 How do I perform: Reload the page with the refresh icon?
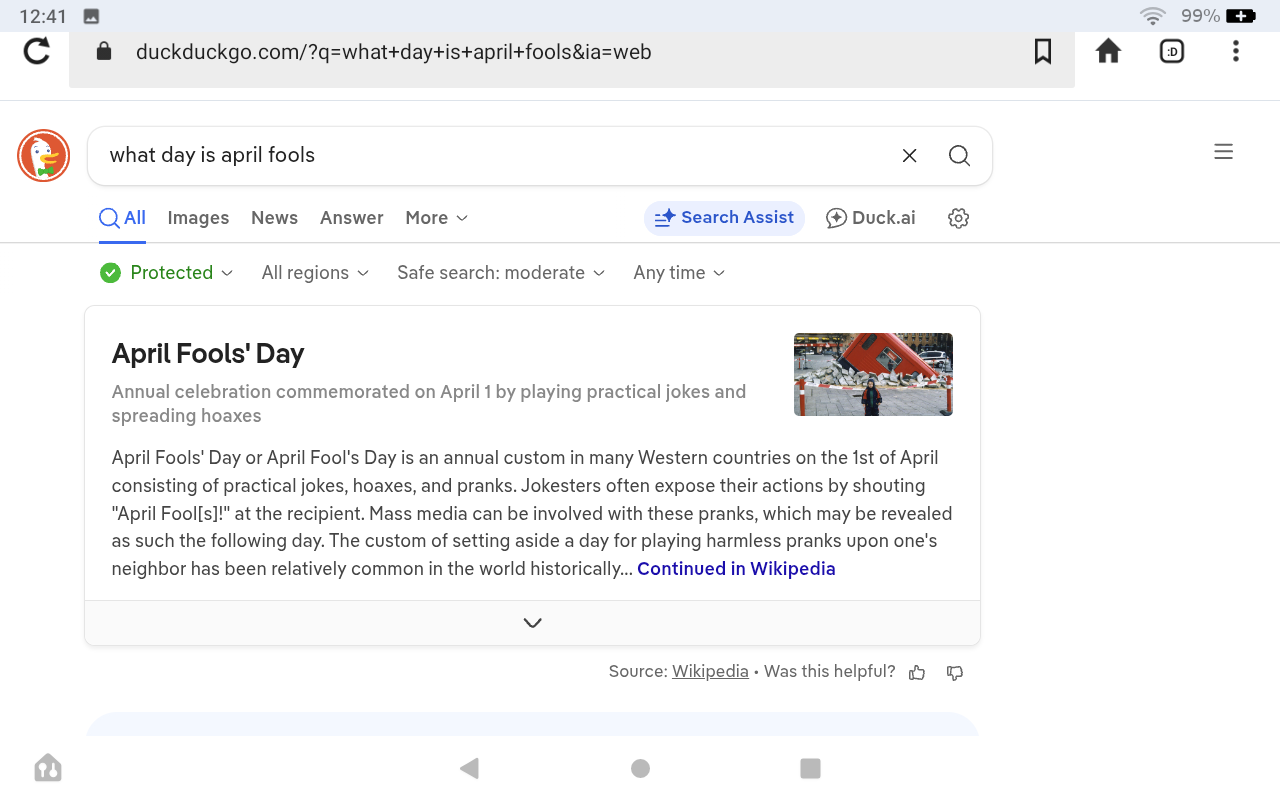click(37, 51)
